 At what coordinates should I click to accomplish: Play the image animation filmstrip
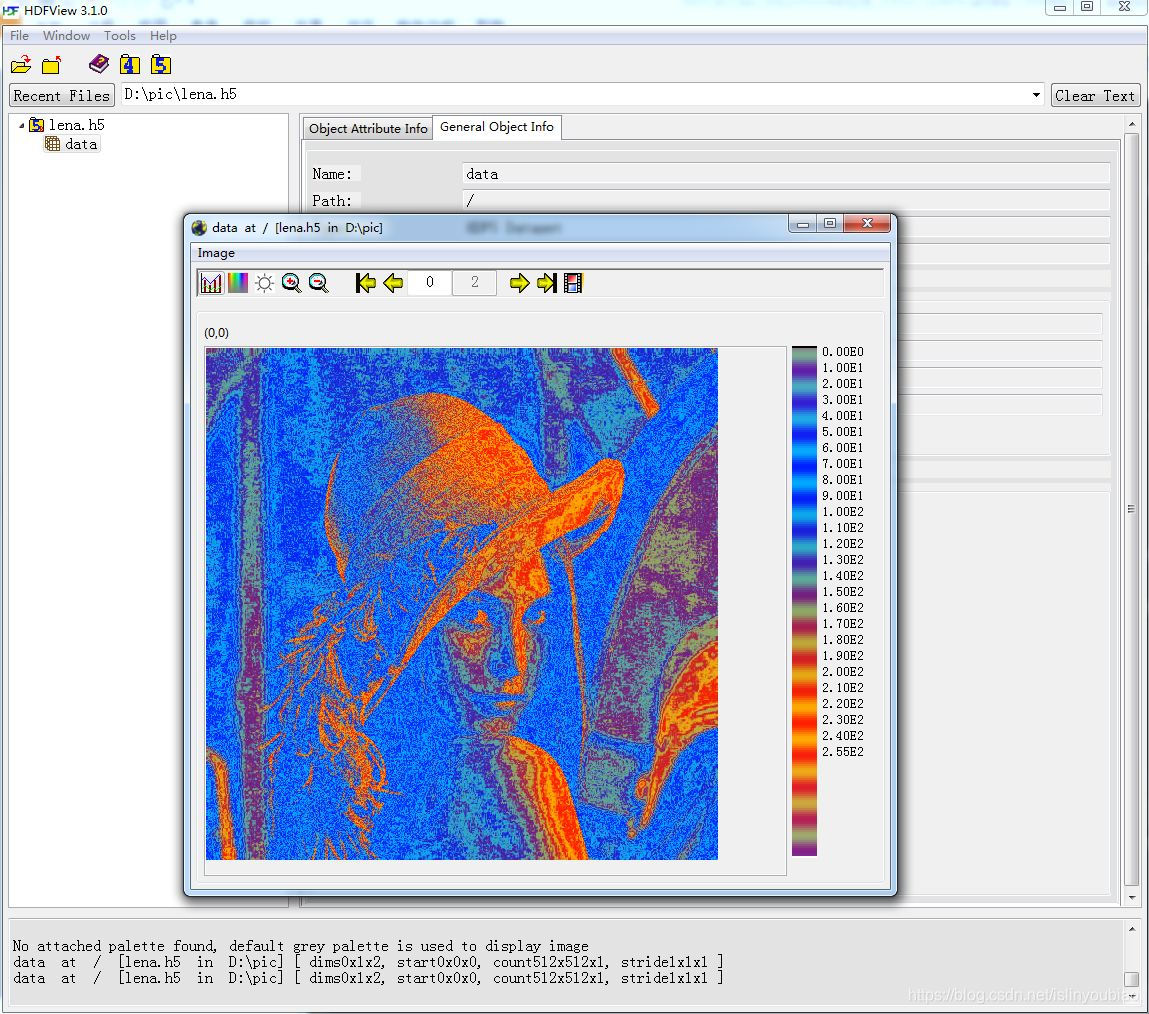click(x=573, y=283)
